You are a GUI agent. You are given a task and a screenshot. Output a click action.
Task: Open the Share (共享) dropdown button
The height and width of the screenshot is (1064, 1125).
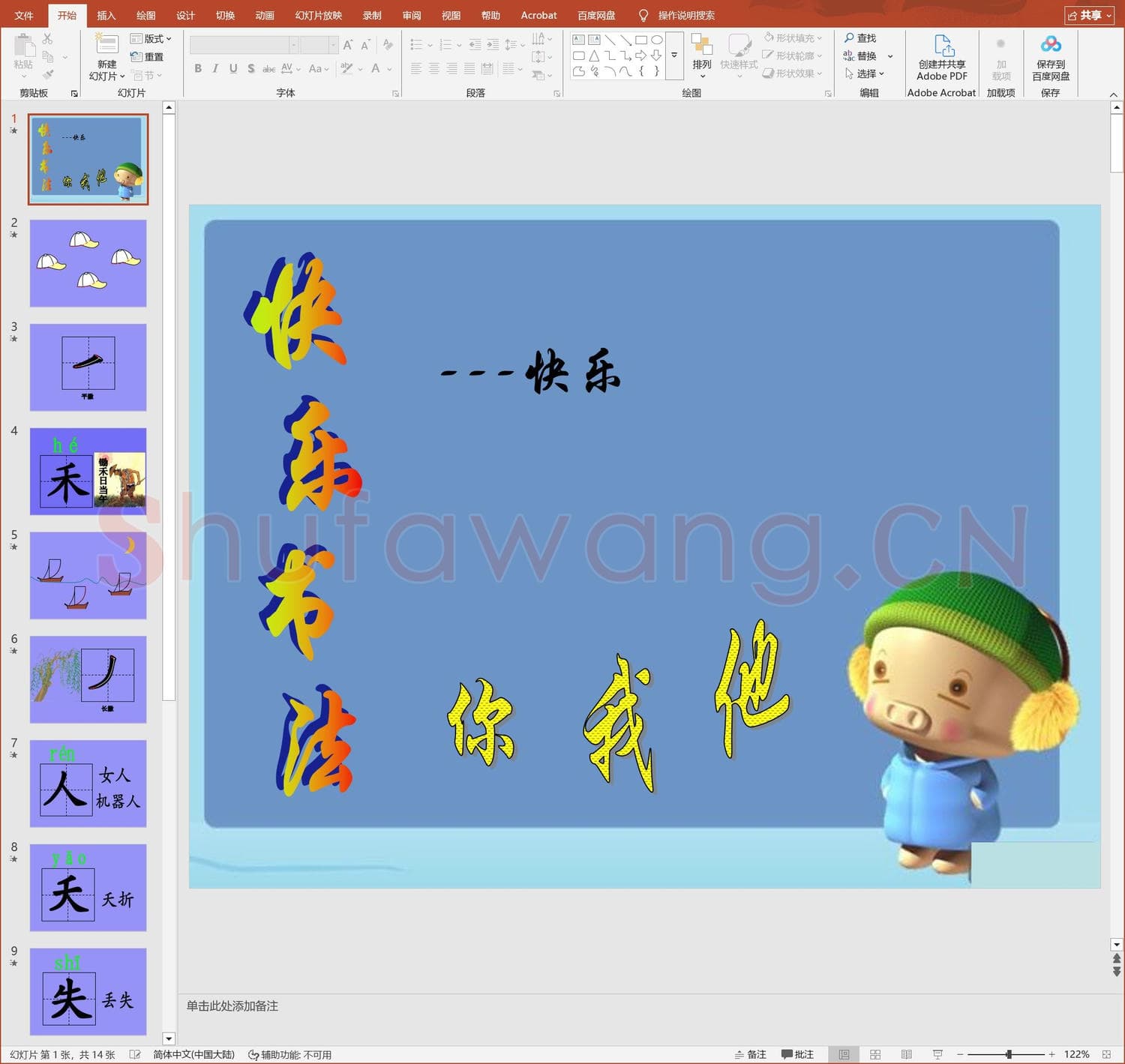tap(1090, 15)
